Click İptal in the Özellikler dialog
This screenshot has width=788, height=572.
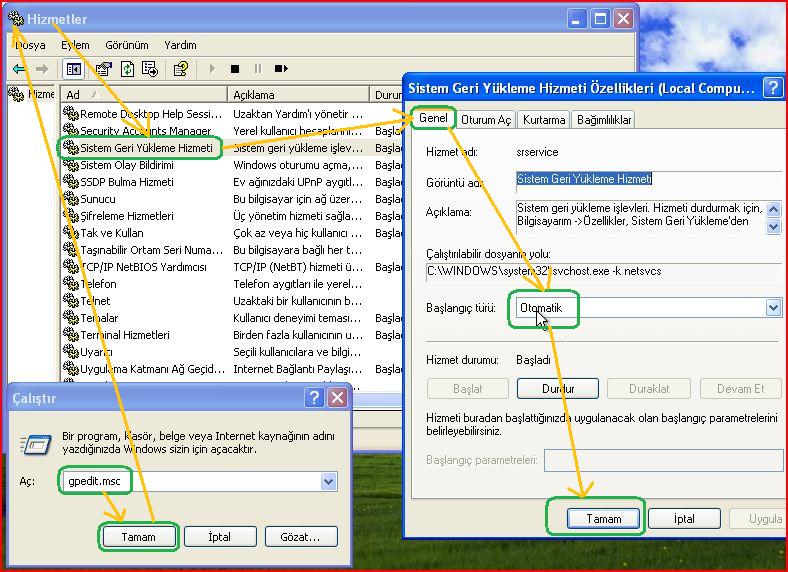[x=684, y=518]
